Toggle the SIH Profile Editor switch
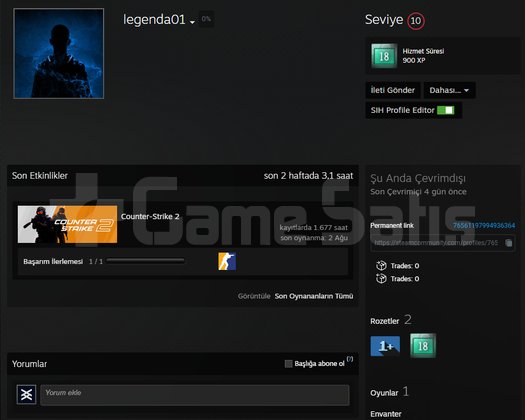This screenshot has width=525, height=420. 446,110
